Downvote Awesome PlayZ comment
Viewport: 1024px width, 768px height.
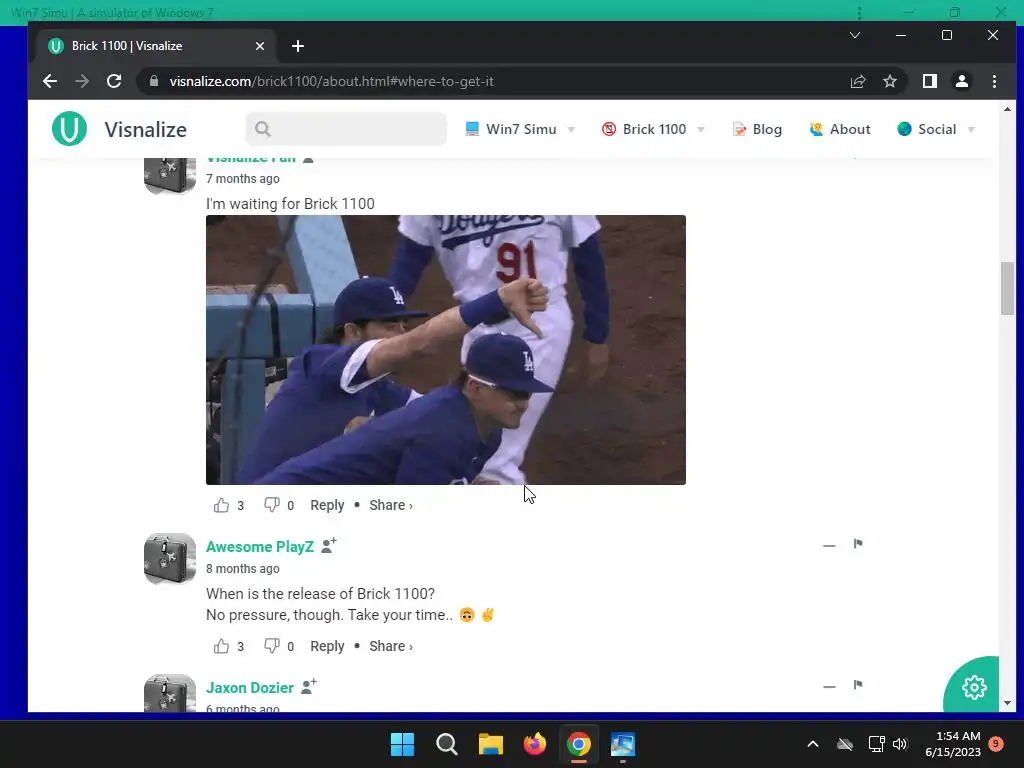point(272,646)
